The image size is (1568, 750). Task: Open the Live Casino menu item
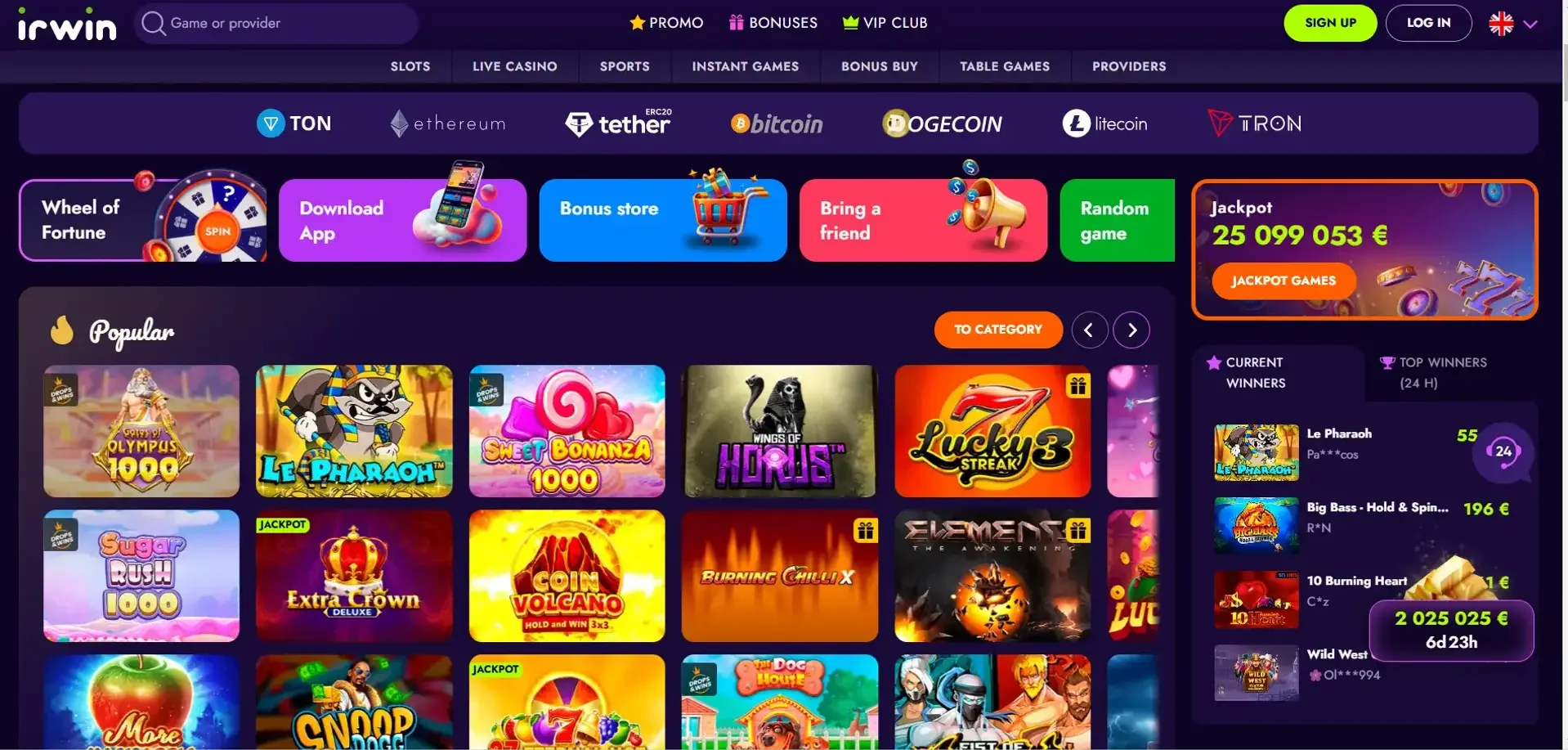(515, 66)
